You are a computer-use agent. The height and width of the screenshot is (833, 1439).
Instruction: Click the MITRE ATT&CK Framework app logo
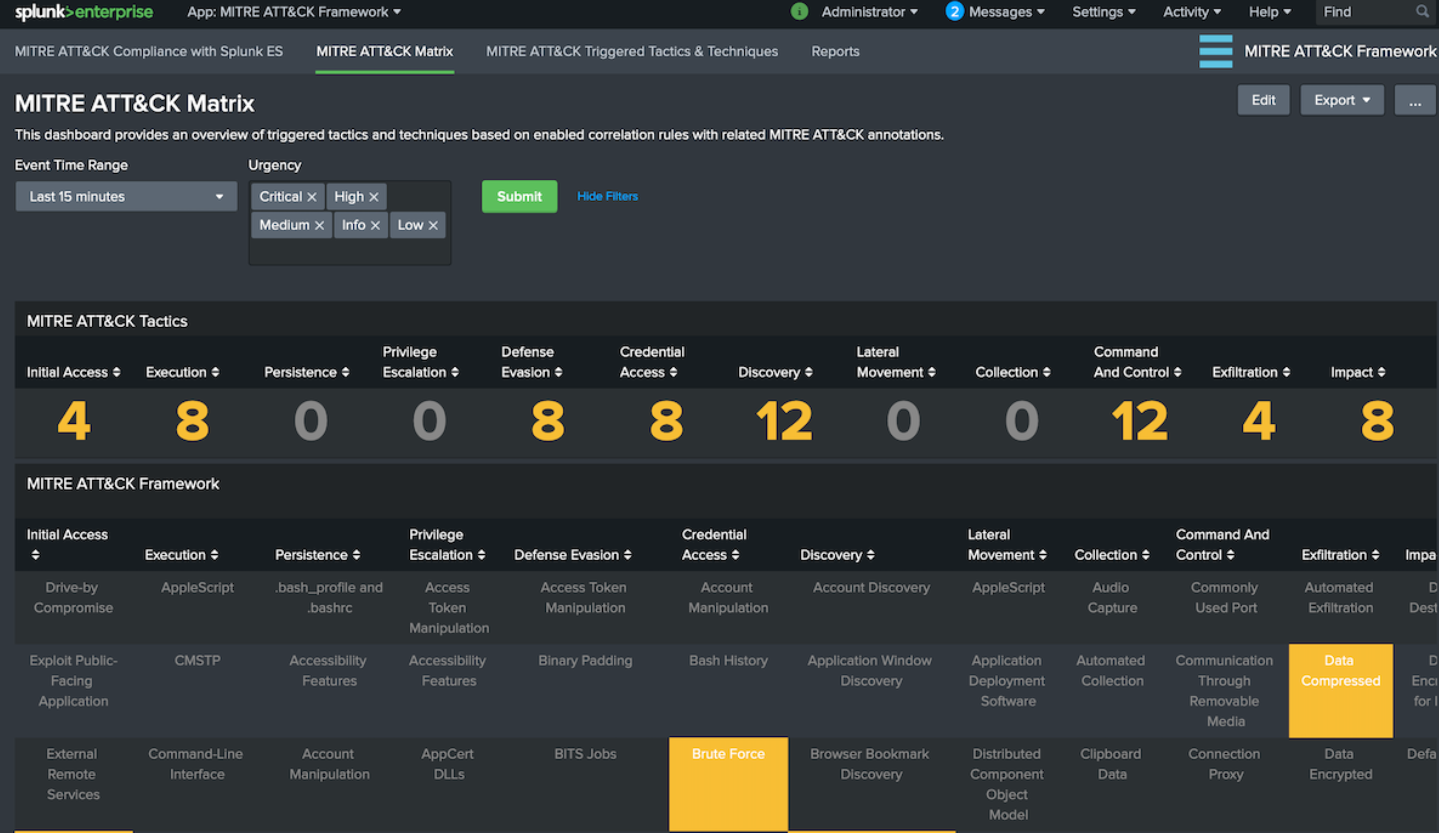[x=1216, y=51]
